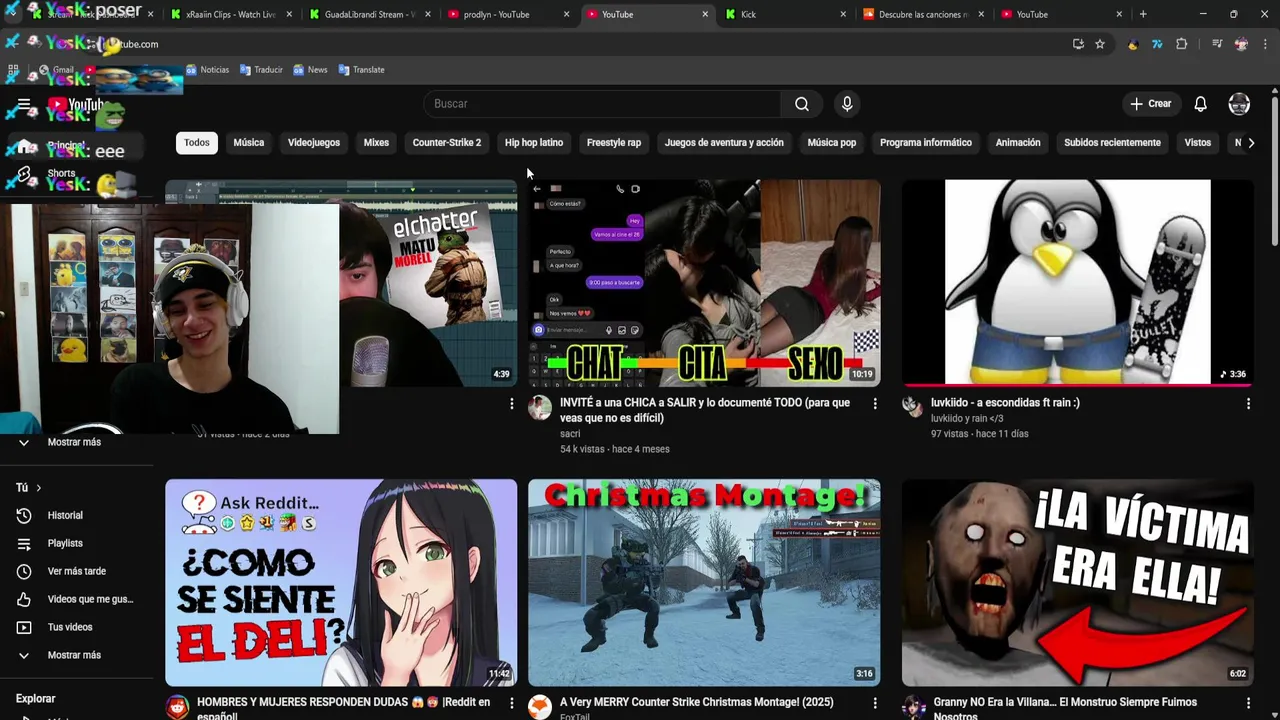Open the CHAT CITA SEXO video thumbnail
The width and height of the screenshot is (1280, 720).
(x=704, y=283)
